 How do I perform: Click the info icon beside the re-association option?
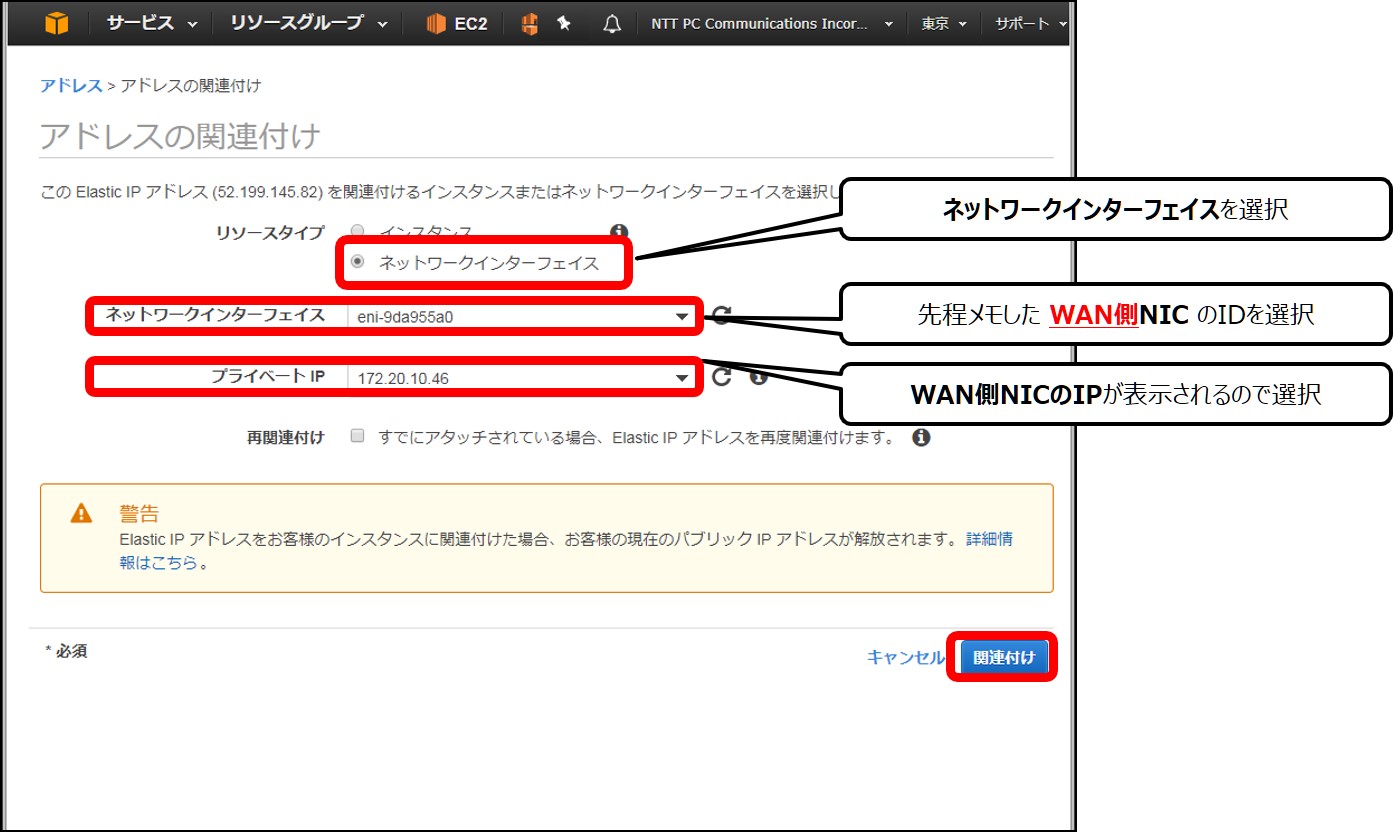point(921,438)
